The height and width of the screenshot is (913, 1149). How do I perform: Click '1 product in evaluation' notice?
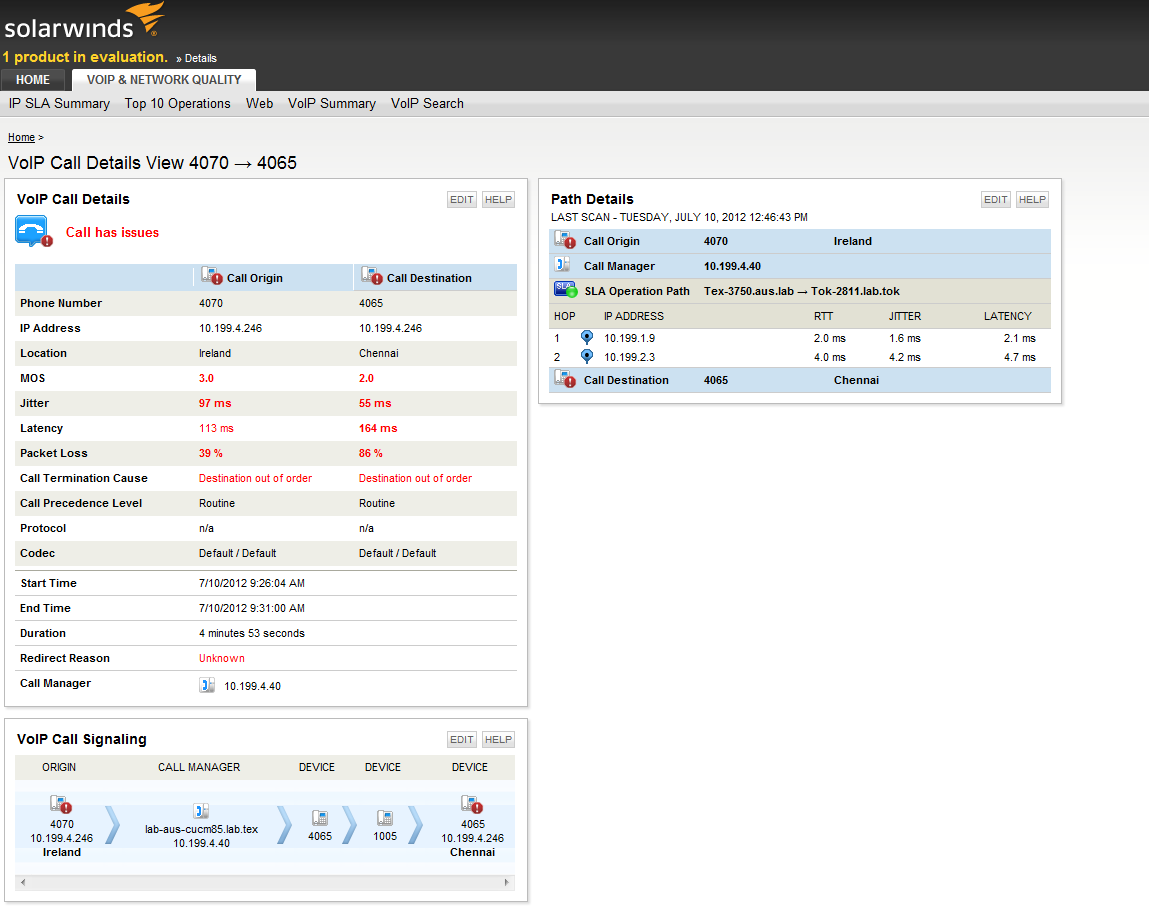pos(85,57)
